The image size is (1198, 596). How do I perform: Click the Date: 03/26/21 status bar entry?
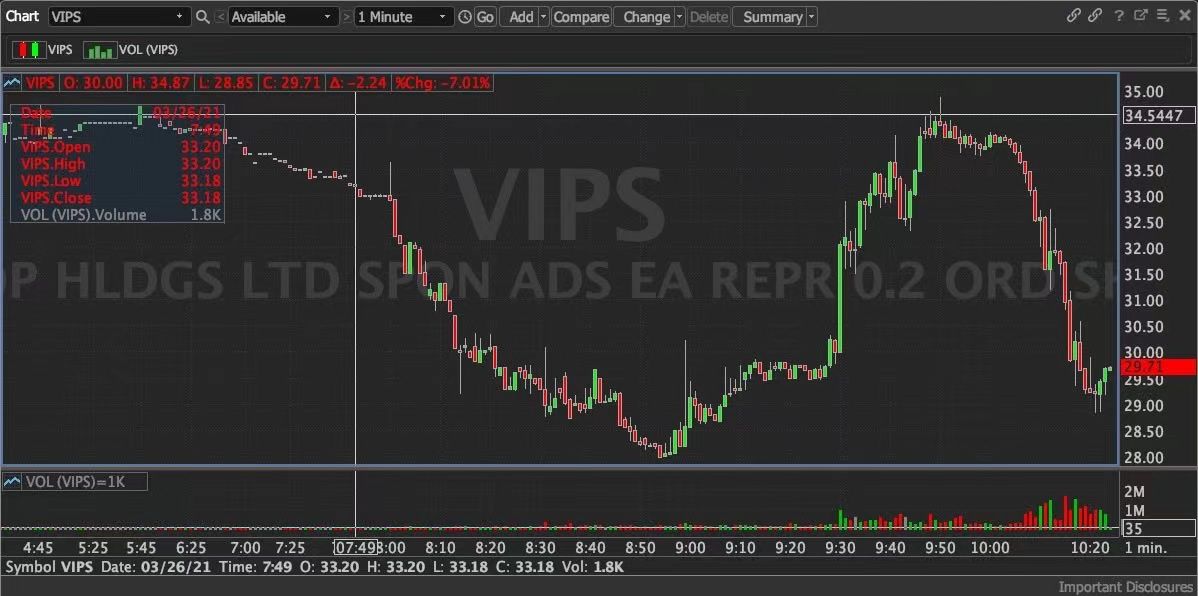click(x=157, y=567)
